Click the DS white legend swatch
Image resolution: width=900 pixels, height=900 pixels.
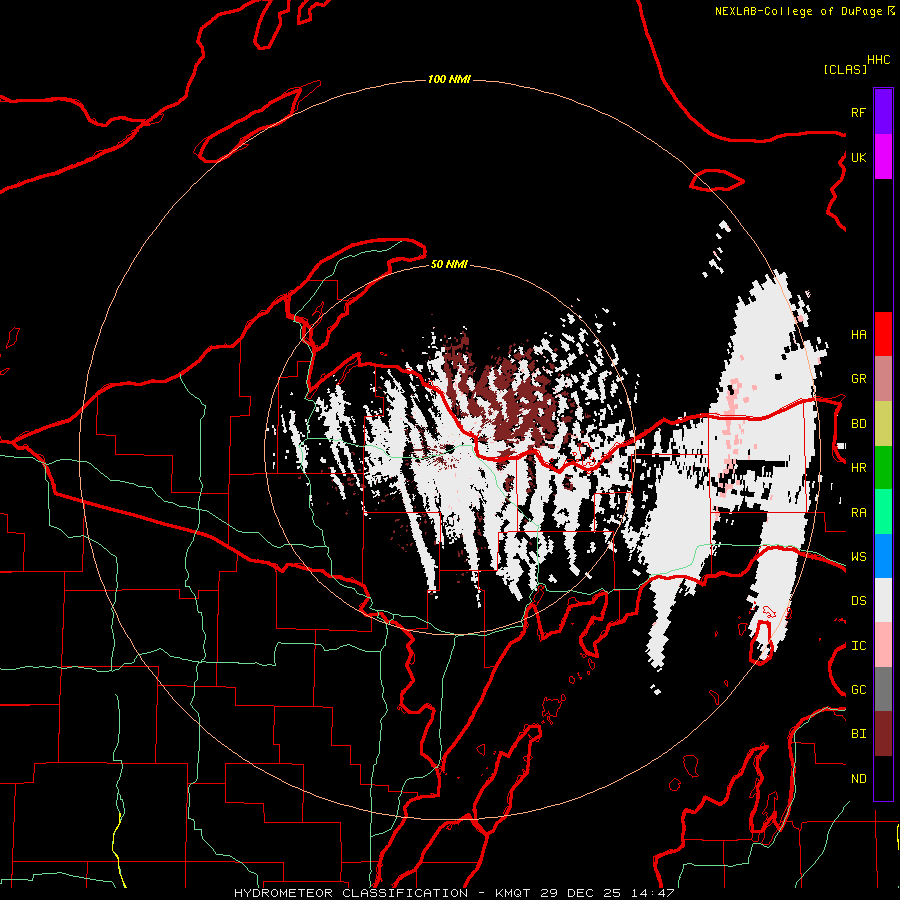click(883, 600)
